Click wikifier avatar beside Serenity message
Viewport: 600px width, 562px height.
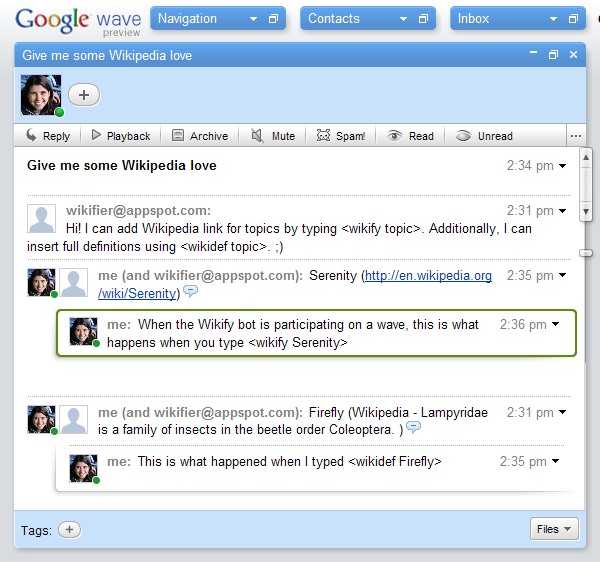[x=74, y=282]
